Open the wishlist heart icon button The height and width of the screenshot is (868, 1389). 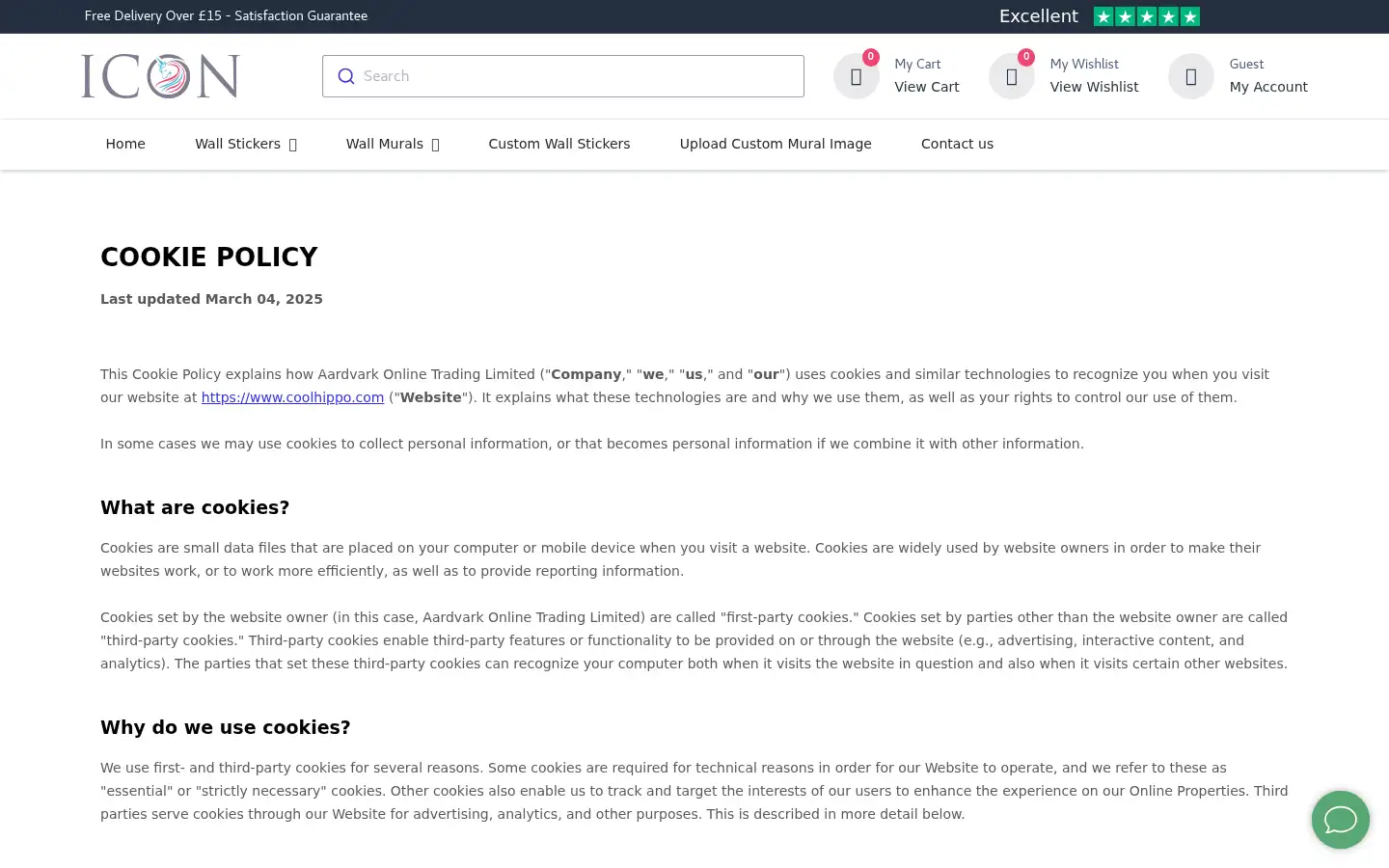click(x=1011, y=76)
